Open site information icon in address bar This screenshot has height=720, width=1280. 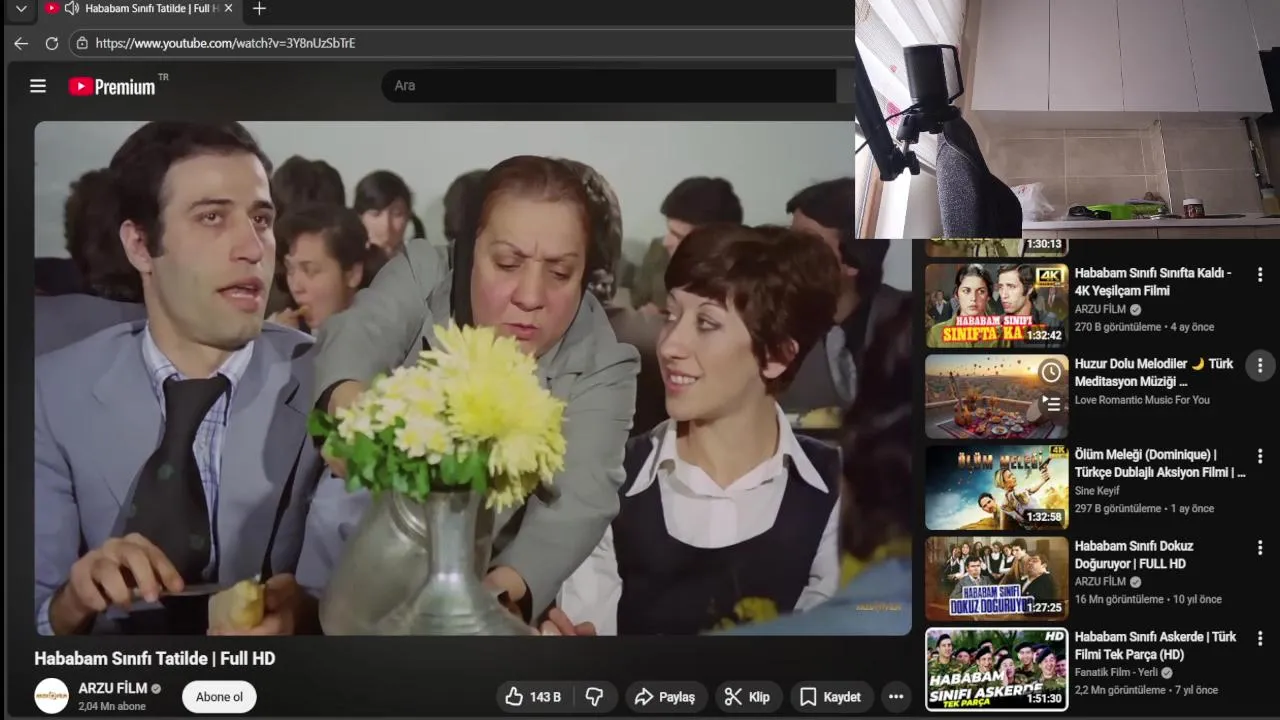tap(82, 43)
